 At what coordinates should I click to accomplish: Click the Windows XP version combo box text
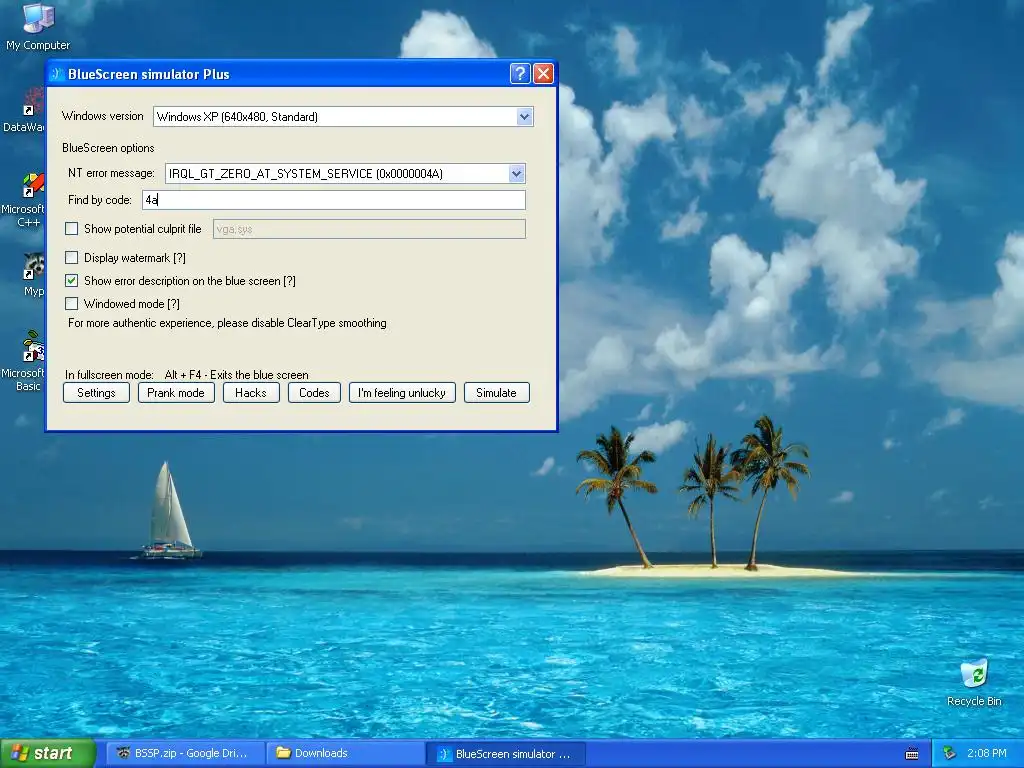[237, 117]
